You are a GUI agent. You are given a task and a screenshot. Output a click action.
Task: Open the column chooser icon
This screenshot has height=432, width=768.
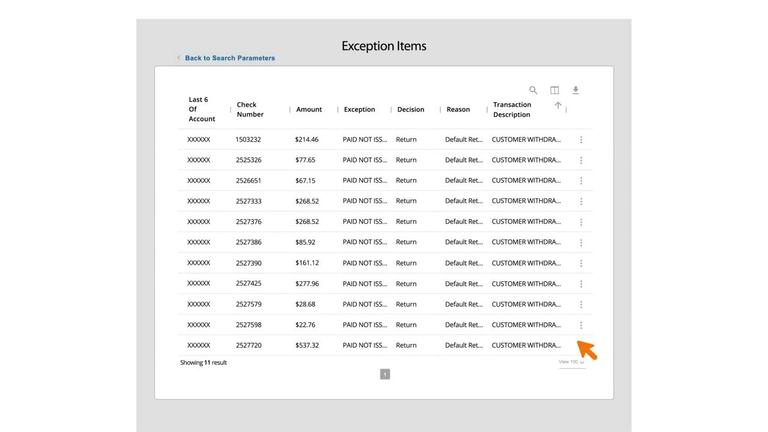[x=555, y=90]
